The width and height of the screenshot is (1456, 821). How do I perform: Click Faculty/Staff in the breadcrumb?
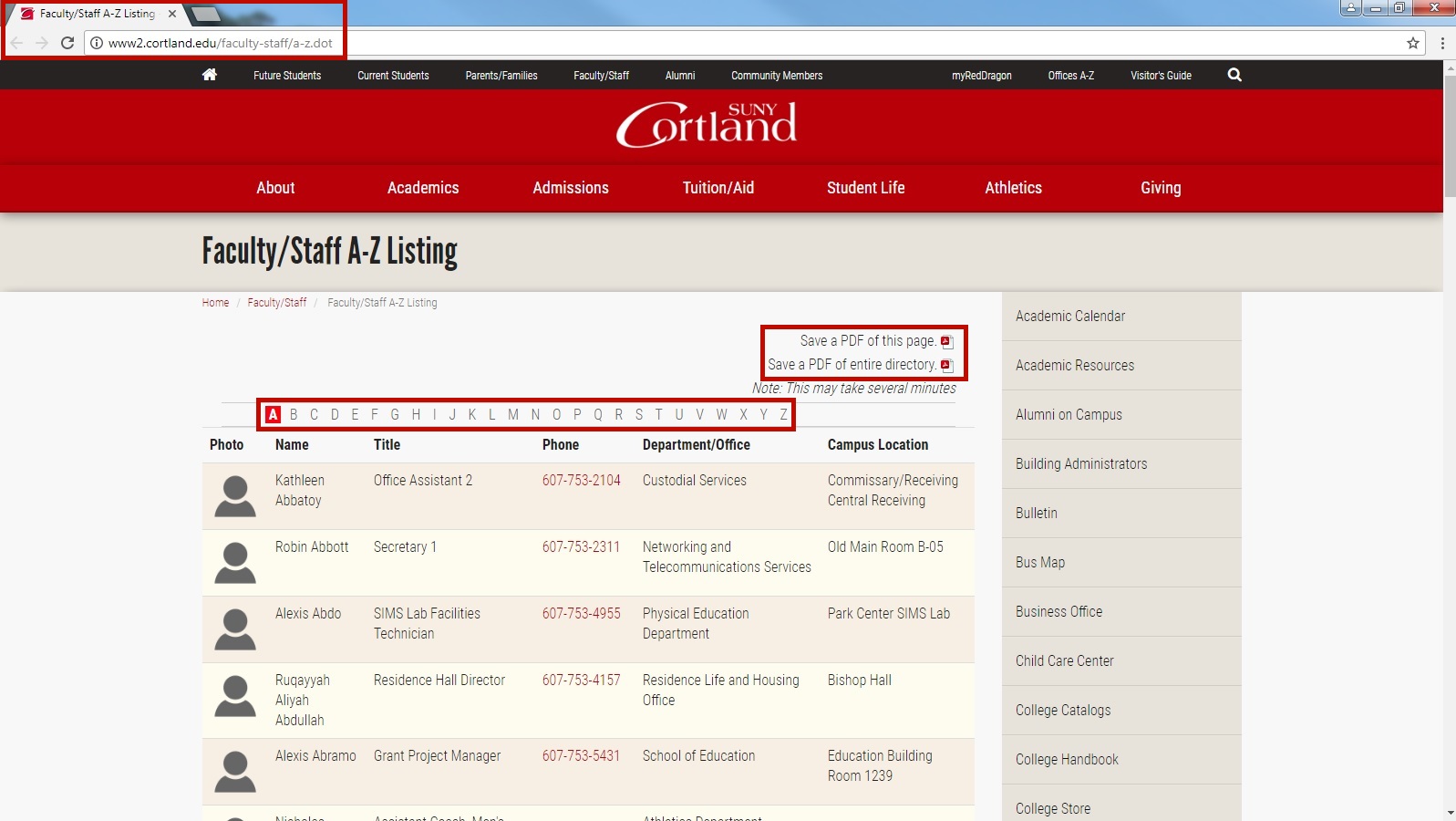pos(277,303)
